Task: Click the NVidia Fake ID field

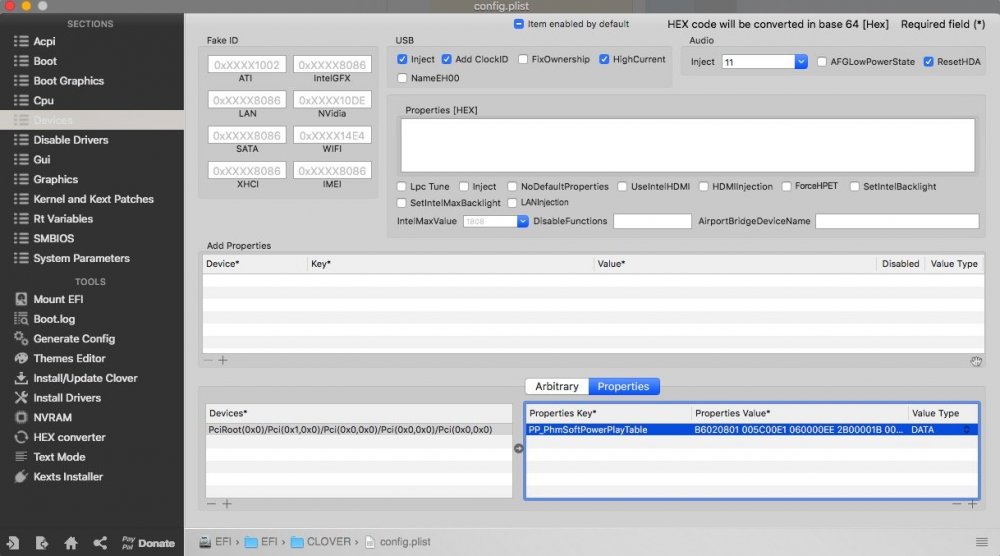Action: coord(332,100)
